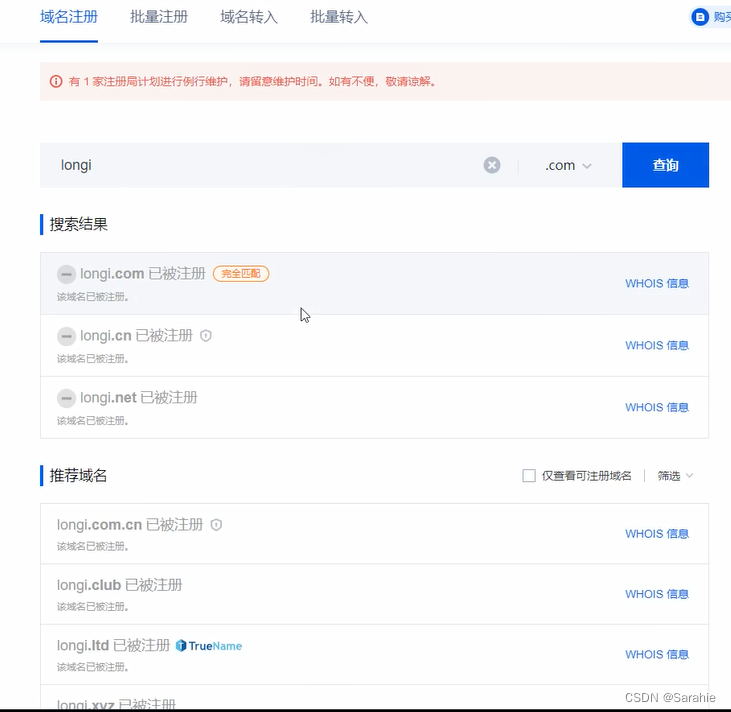Click the red maintenance notice message text

[253, 82]
